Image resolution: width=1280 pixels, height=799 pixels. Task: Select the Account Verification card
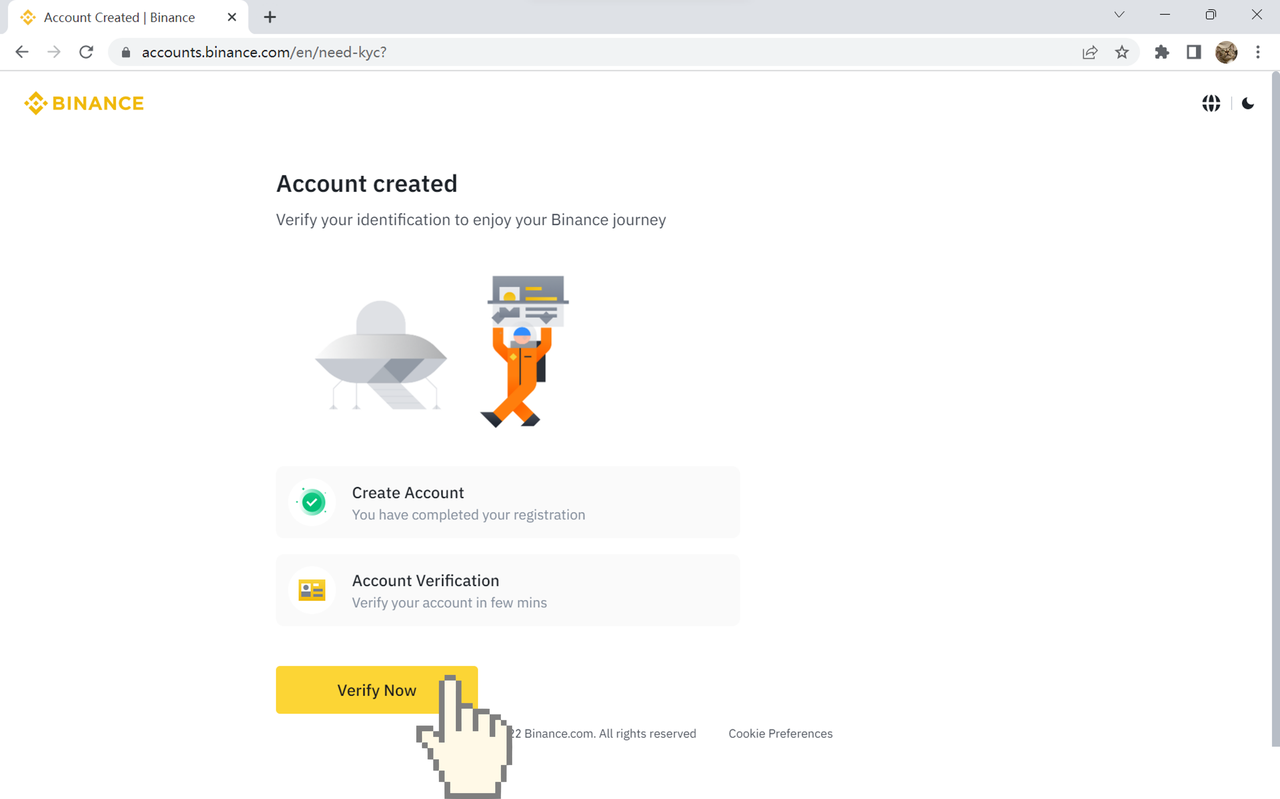[508, 590]
